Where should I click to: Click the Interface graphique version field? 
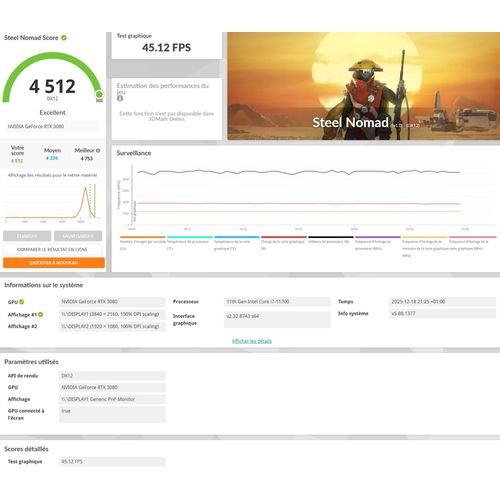(277, 319)
